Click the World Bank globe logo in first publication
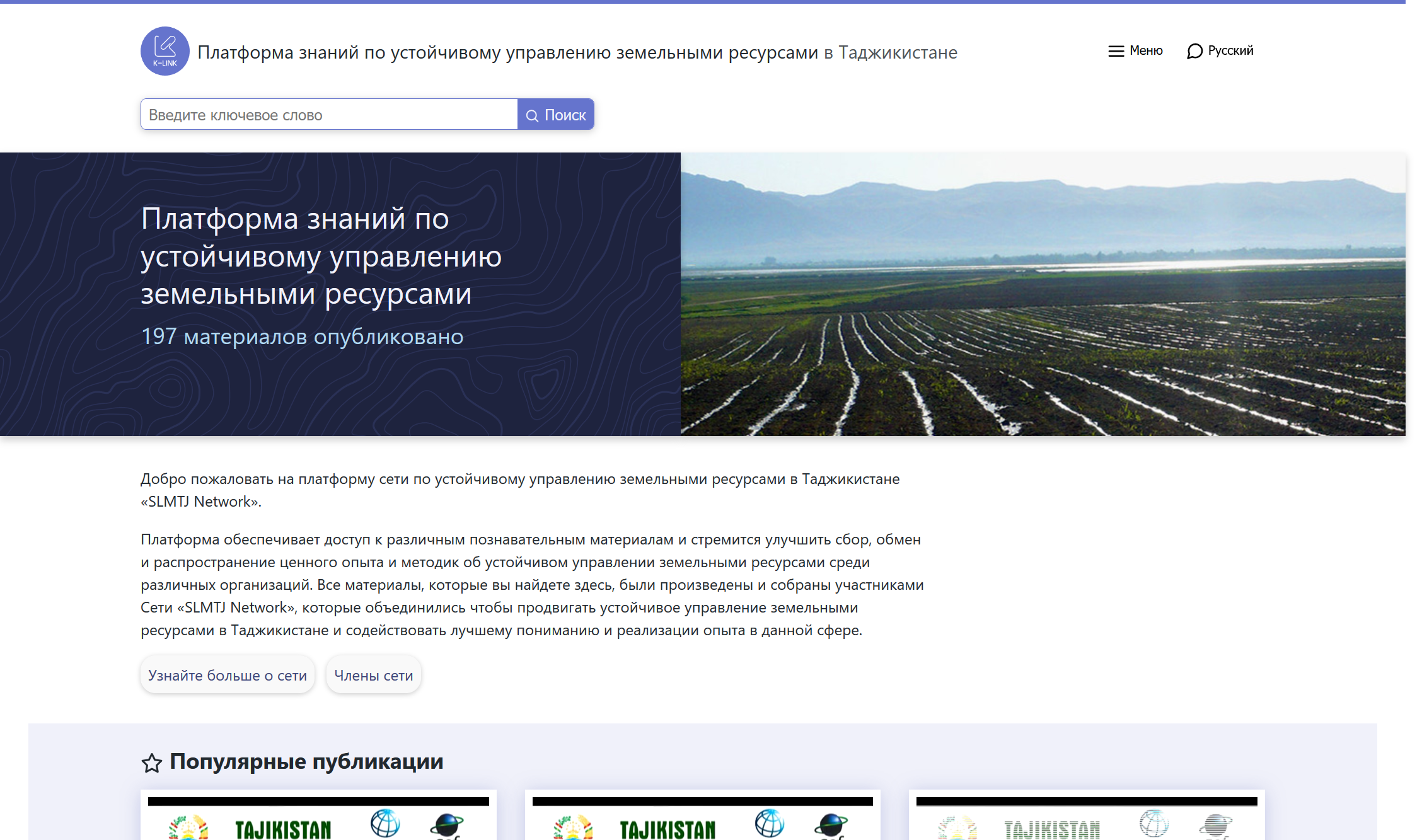 click(x=384, y=823)
